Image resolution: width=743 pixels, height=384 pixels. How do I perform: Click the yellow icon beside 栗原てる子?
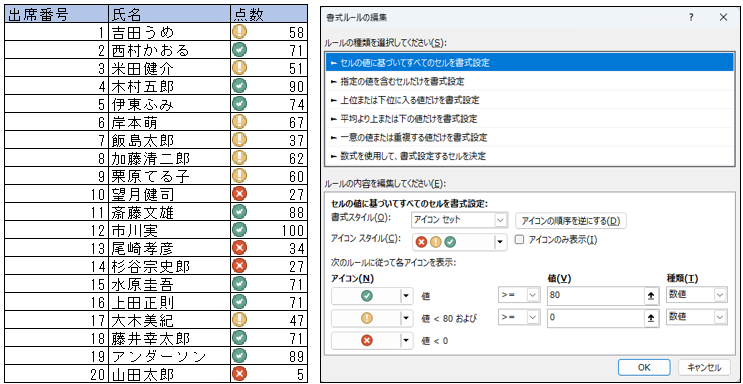(x=240, y=176)
